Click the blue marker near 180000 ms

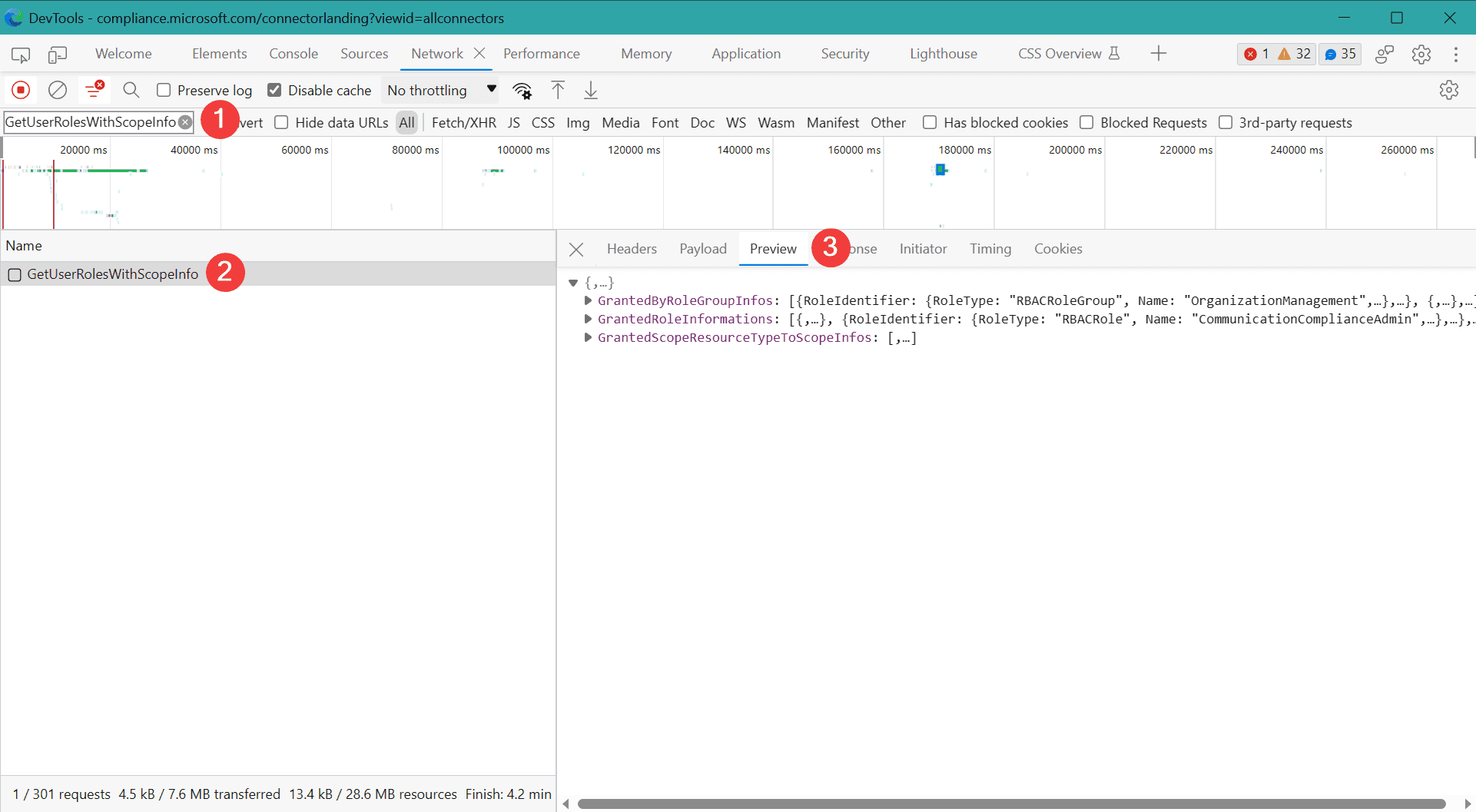coord(940,170)
